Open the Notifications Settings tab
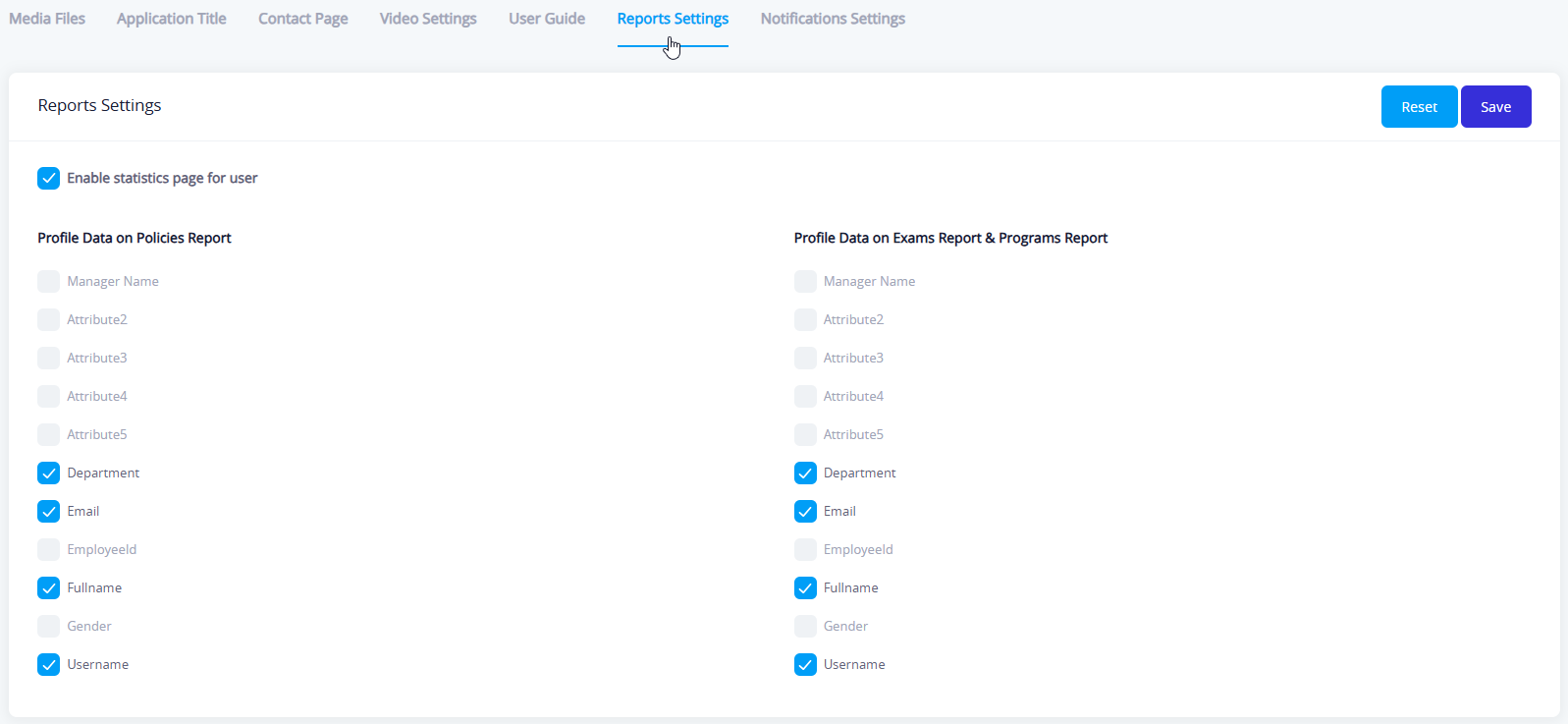Image resolution: width=1568 pixels, height=724 pixels. pos(833,19)
